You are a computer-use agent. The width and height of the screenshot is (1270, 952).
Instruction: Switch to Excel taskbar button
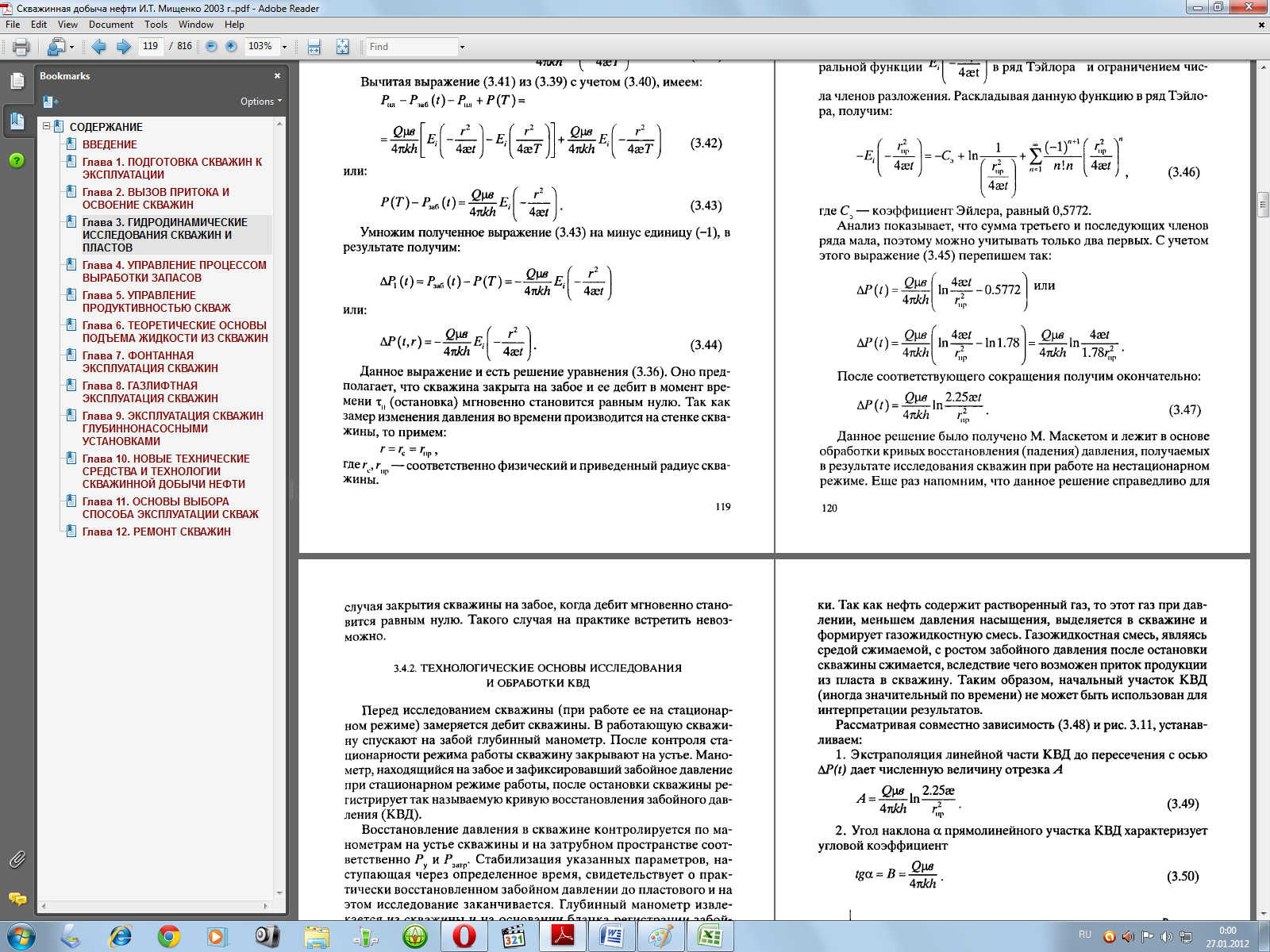click(710, 937)
